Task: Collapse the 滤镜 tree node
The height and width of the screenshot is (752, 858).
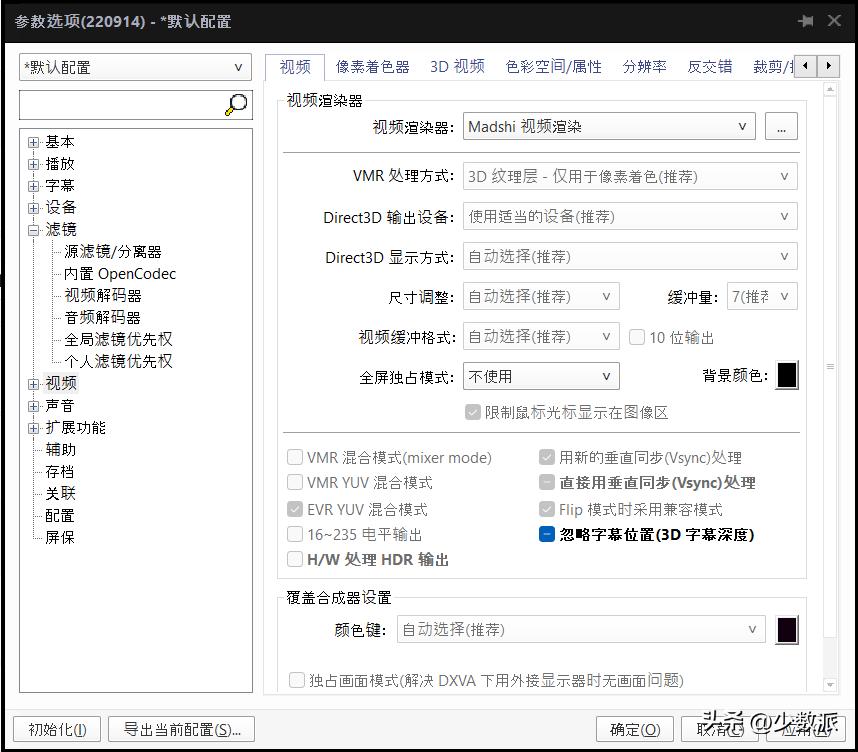Action: (33, 229)
